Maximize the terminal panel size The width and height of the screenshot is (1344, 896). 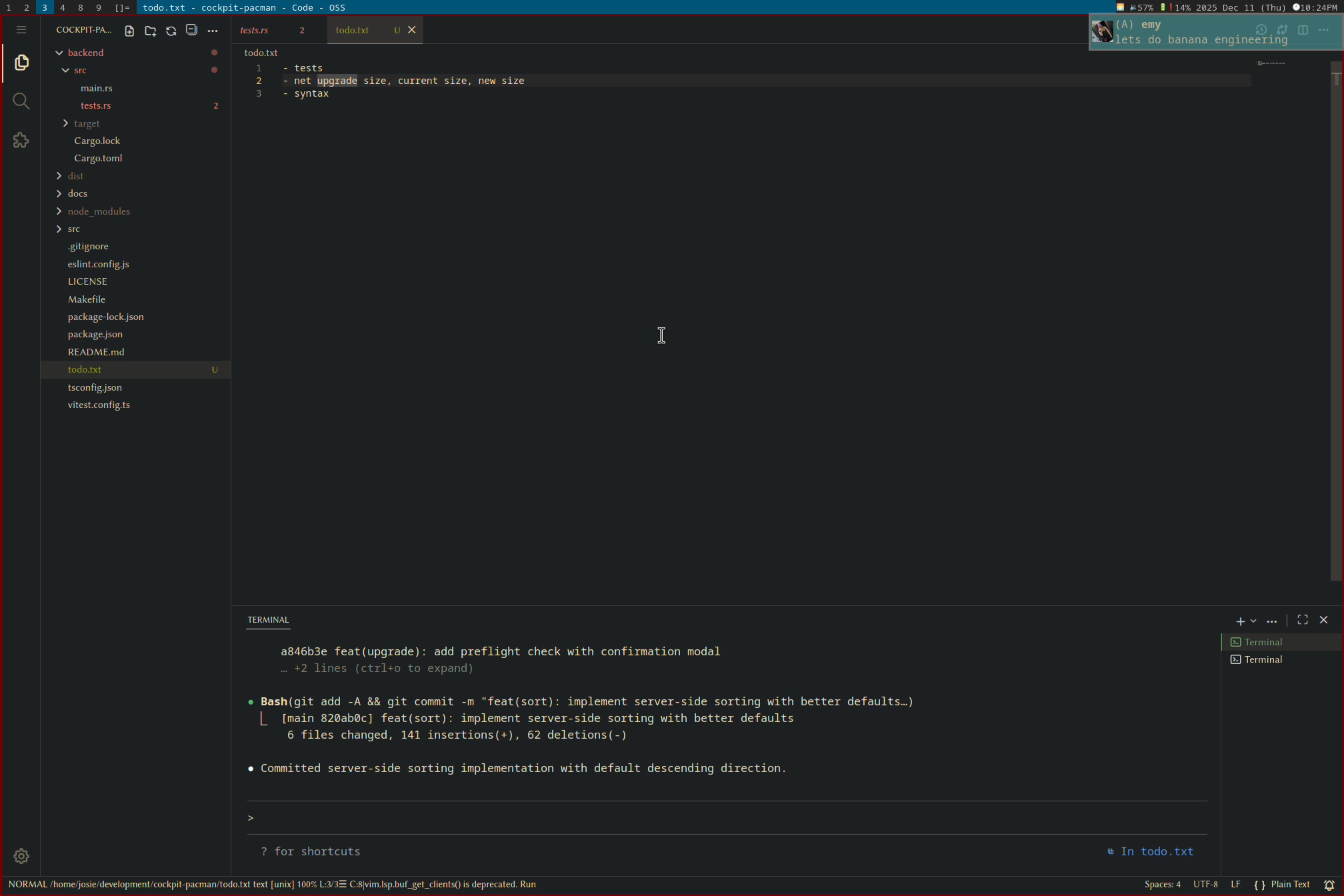[x=1303, y=620]
